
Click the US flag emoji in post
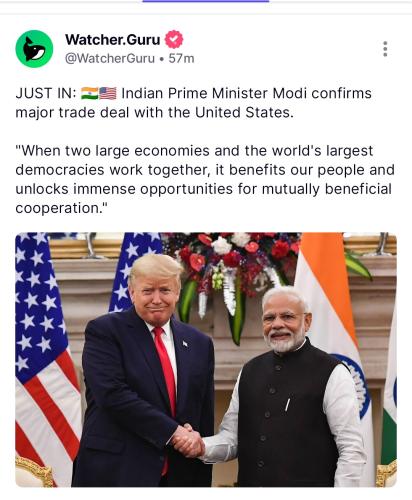coord(108,93)
